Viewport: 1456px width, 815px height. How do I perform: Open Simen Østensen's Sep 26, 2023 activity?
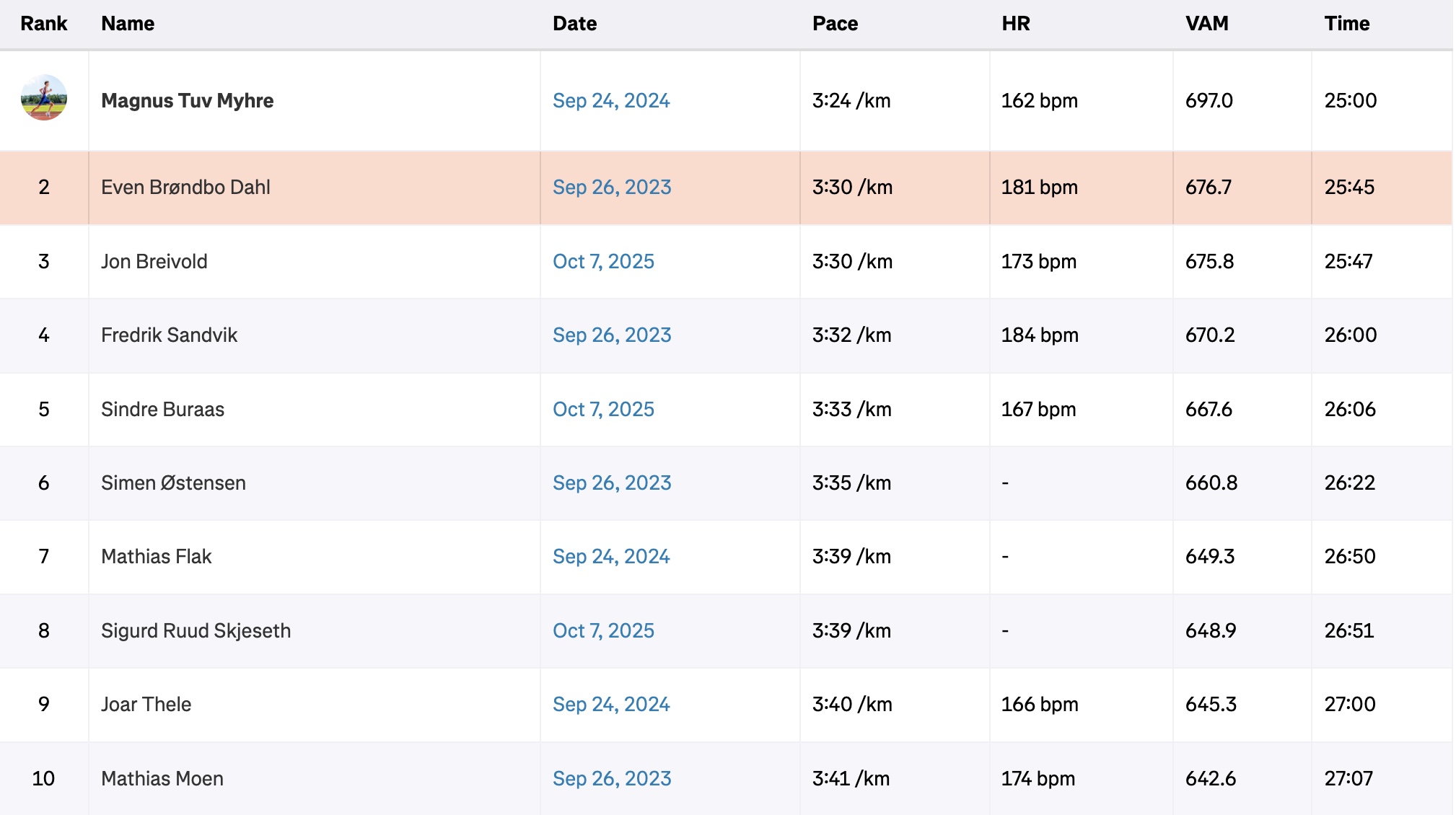point(611,483)
